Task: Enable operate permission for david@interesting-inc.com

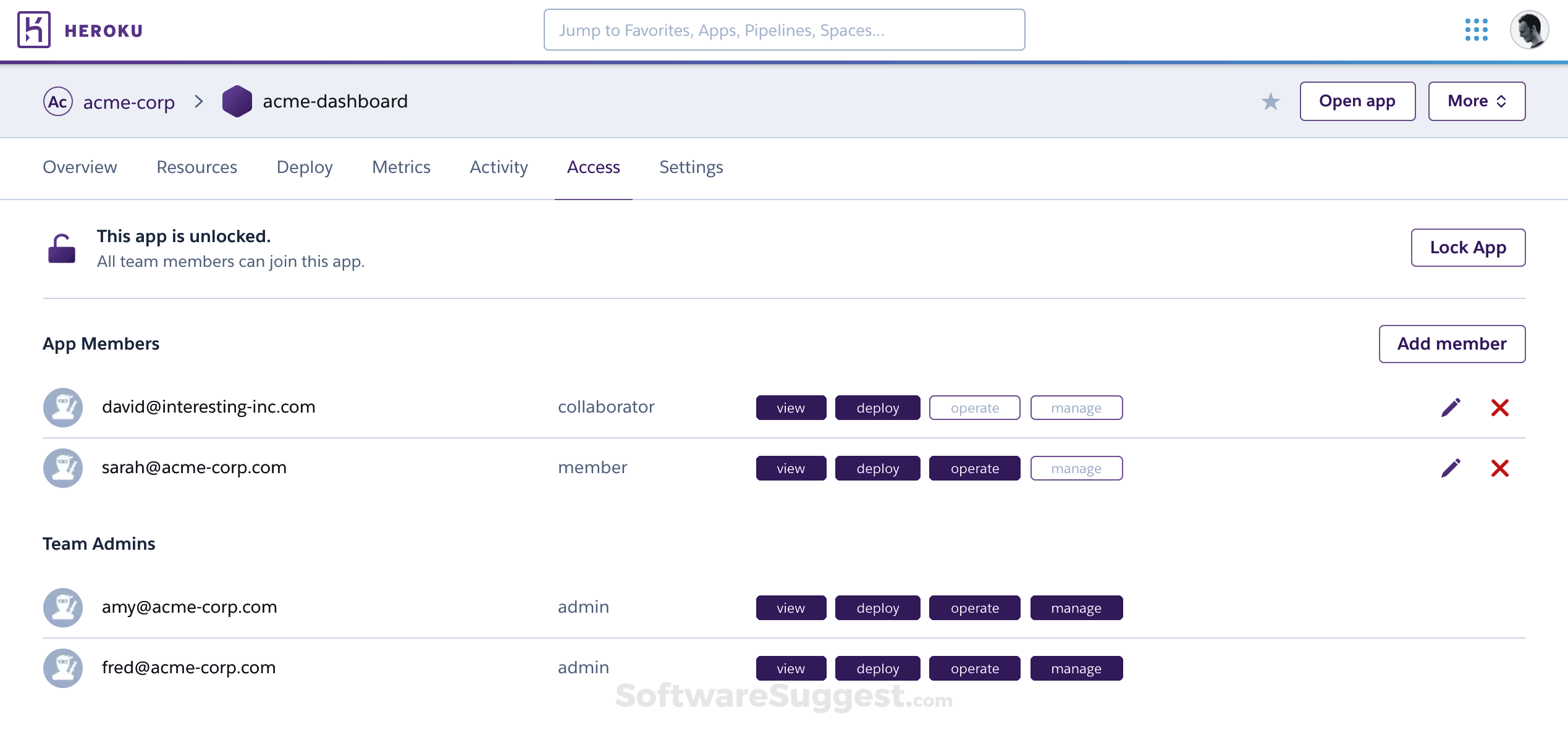Action: (x=974, y=408)
